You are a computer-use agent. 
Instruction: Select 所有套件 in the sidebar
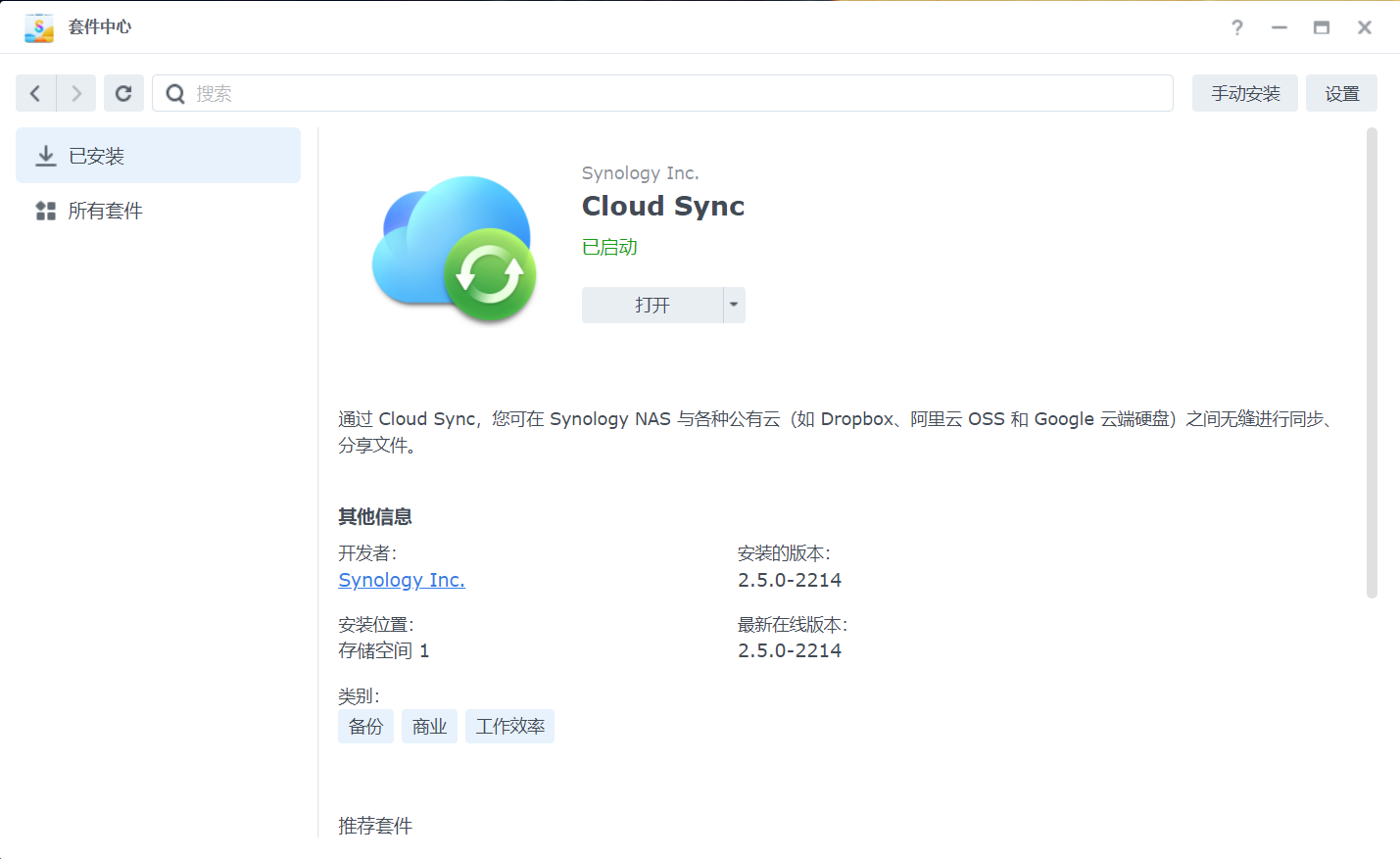158,211
